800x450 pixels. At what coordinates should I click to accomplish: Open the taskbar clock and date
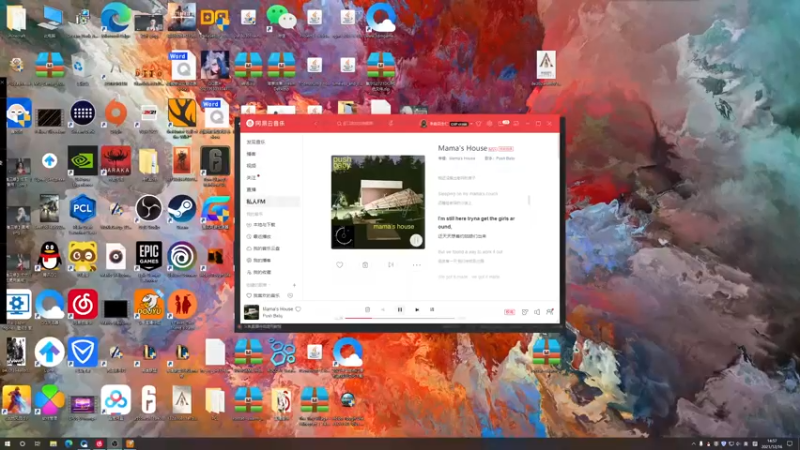point(772,444)
